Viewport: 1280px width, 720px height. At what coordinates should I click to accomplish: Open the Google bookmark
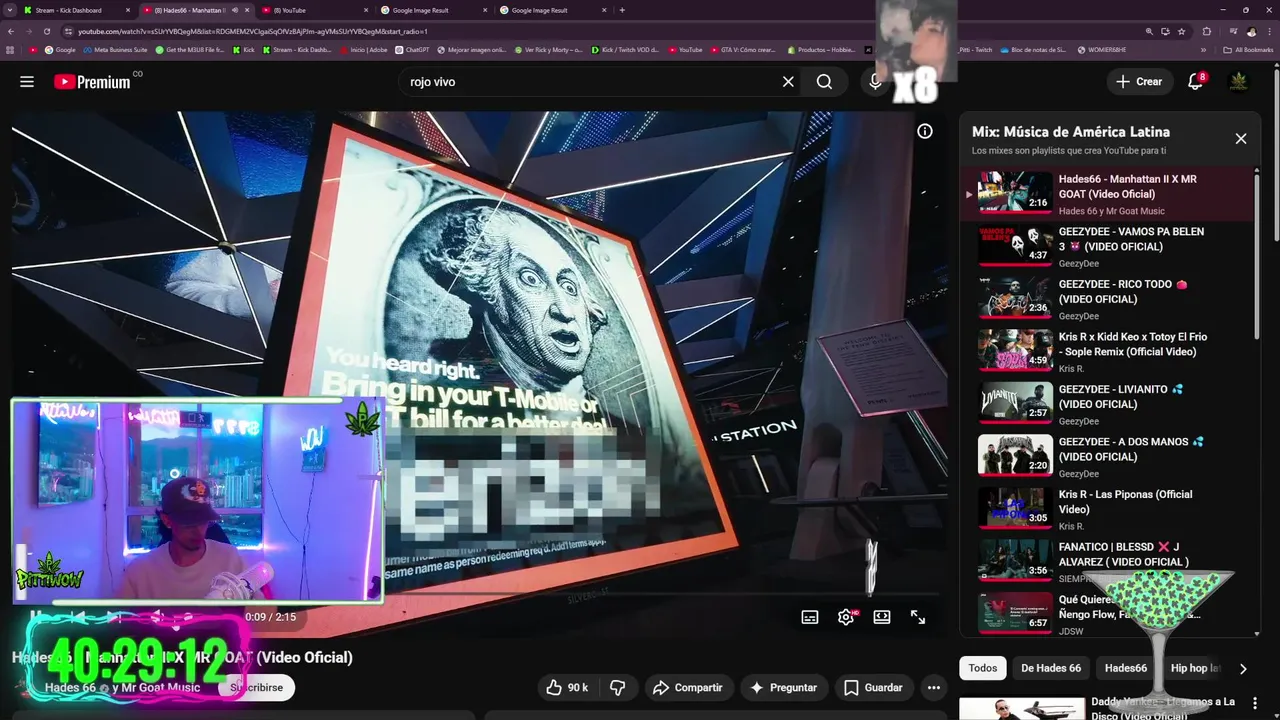pos(59,49)
